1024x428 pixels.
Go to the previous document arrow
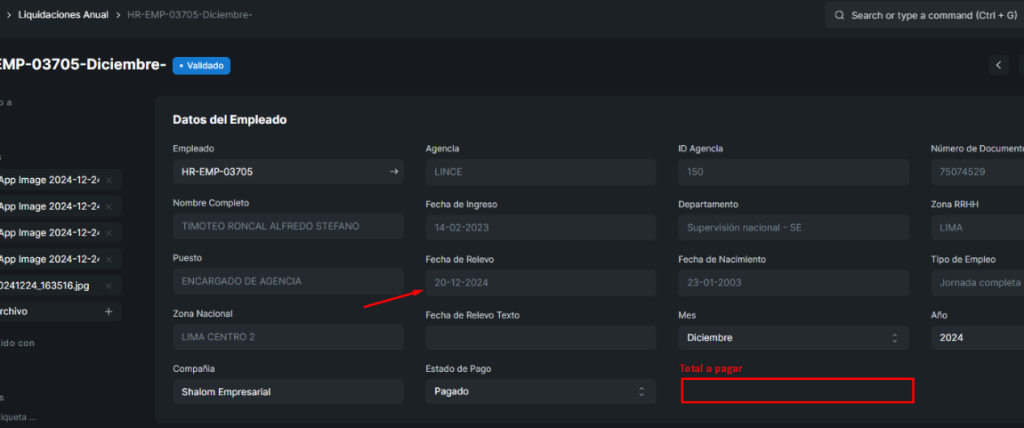(x=998, y=65)
